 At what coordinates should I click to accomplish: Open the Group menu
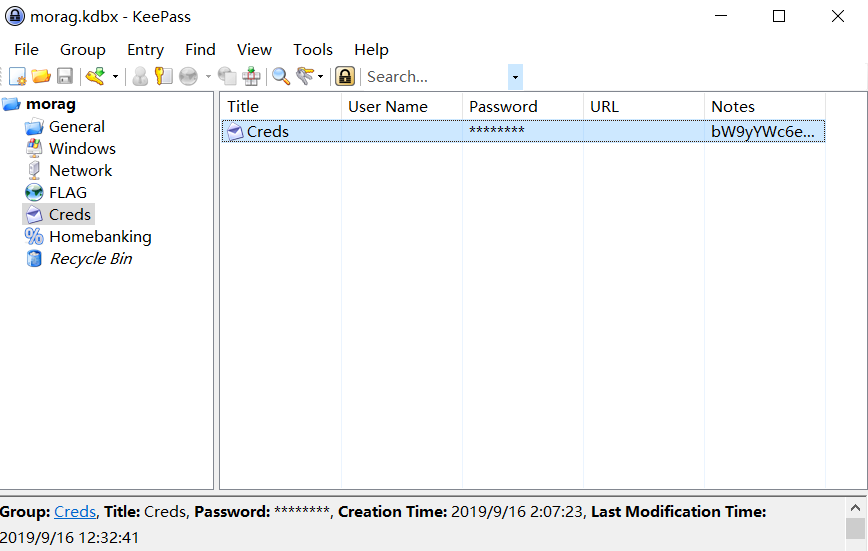82,50
